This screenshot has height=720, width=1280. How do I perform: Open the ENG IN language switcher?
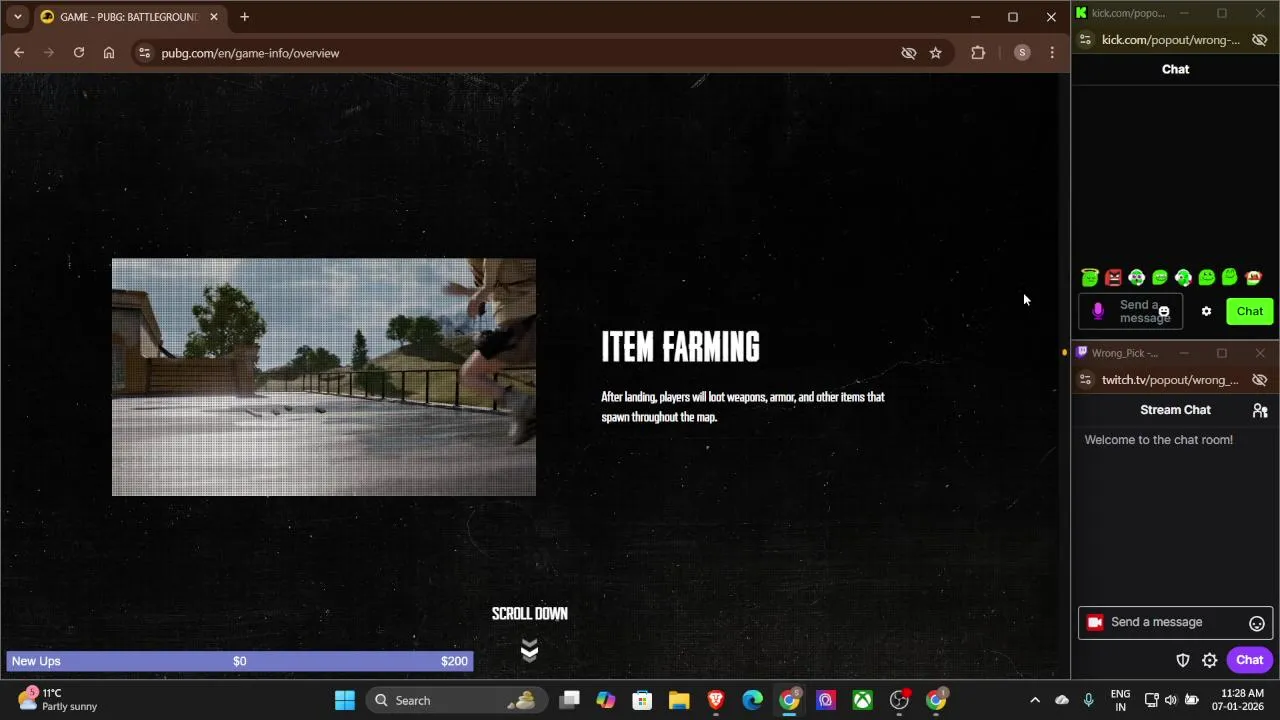pyautogui.click(x=1120, y=700)
